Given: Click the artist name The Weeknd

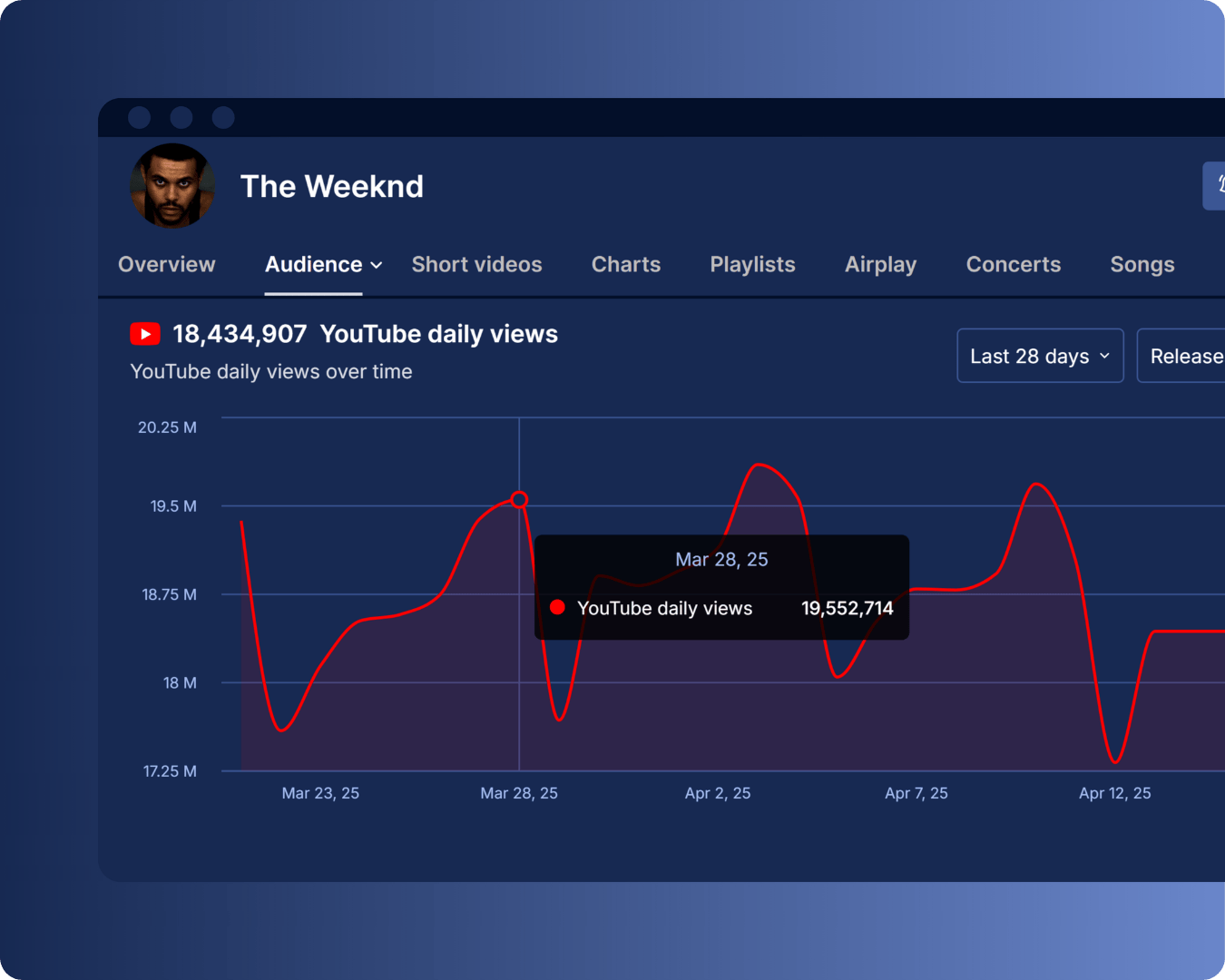Looking at the screenshot, I should tap(332, 186).
